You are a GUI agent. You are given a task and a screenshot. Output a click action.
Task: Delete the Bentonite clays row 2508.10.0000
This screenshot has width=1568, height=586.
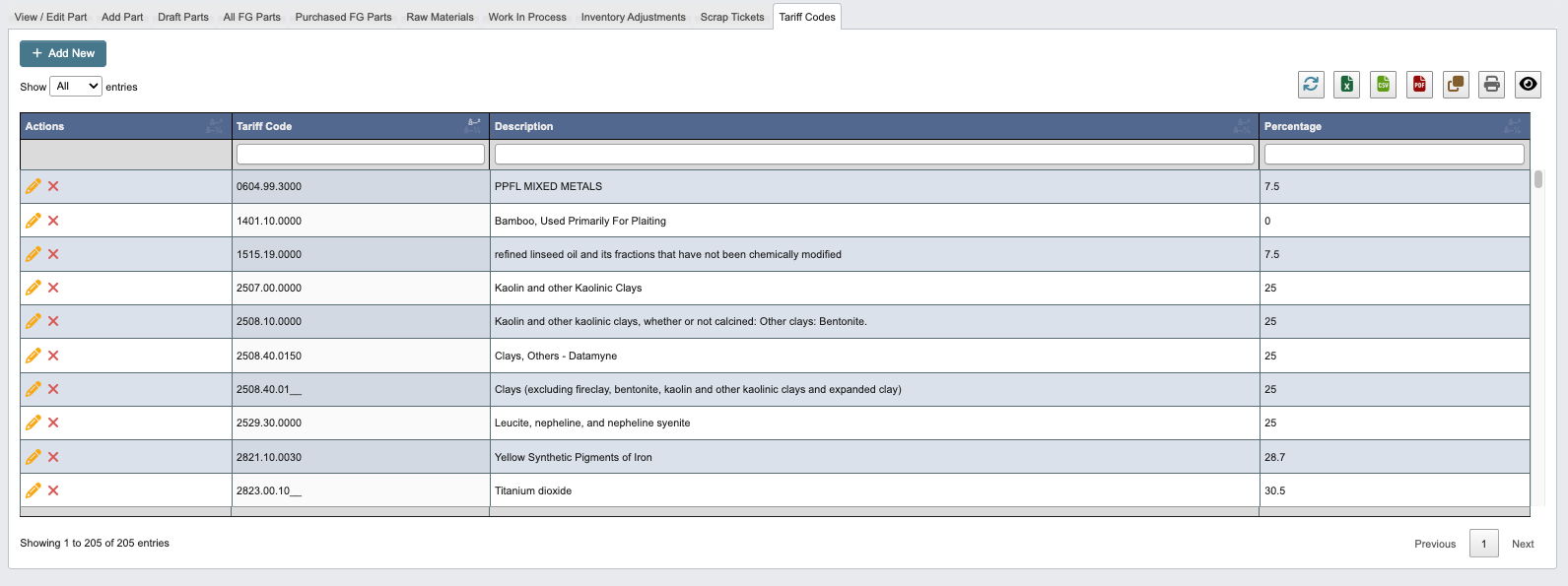coord(53,321)
